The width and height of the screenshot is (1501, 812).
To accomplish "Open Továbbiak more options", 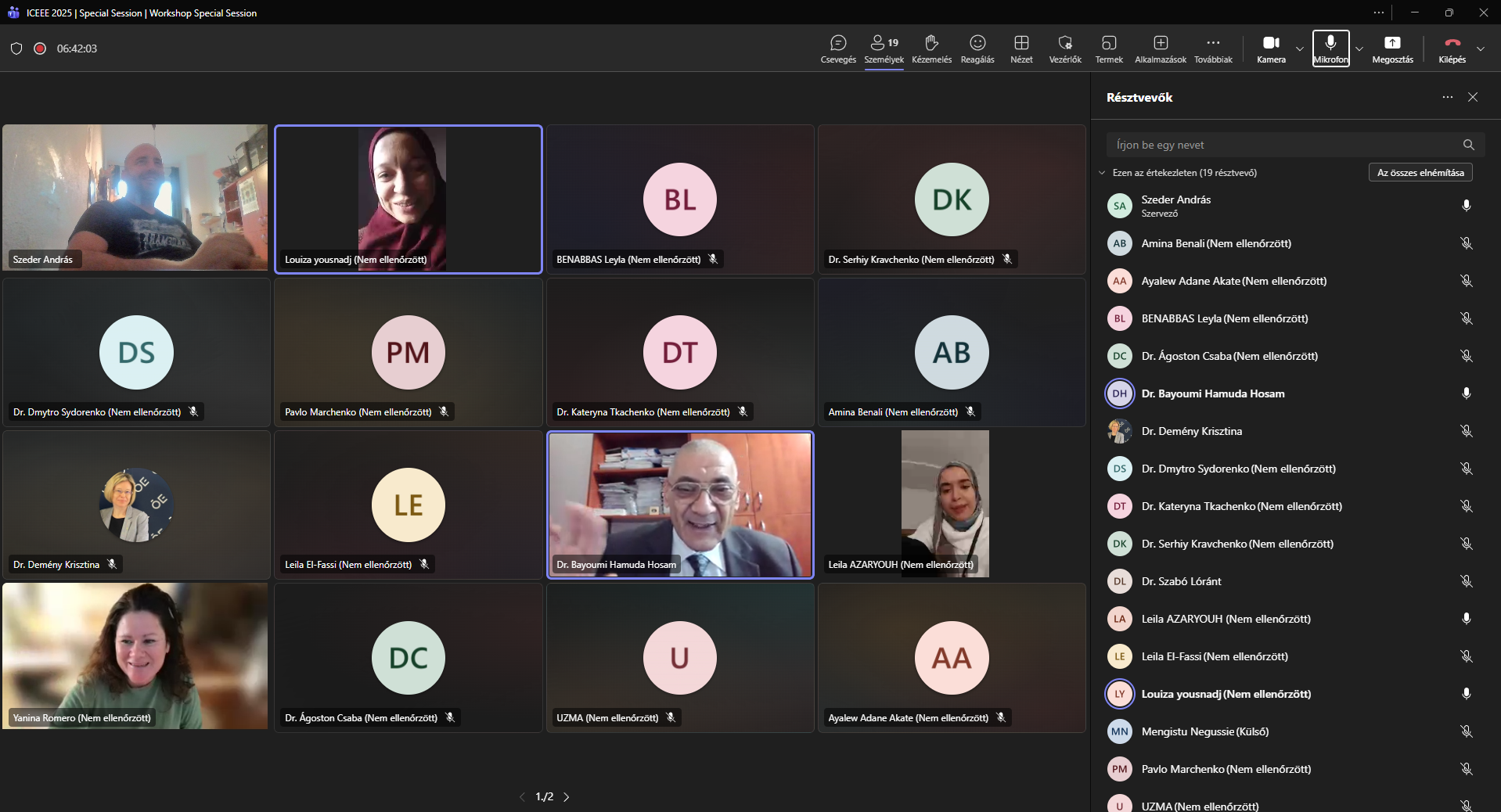I will (1213, 49).
